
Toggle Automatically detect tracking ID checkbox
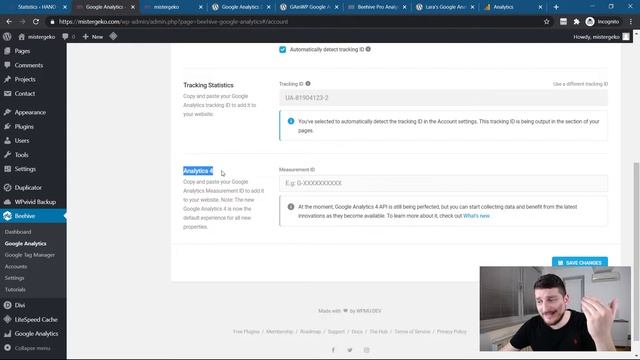[282, 49]
